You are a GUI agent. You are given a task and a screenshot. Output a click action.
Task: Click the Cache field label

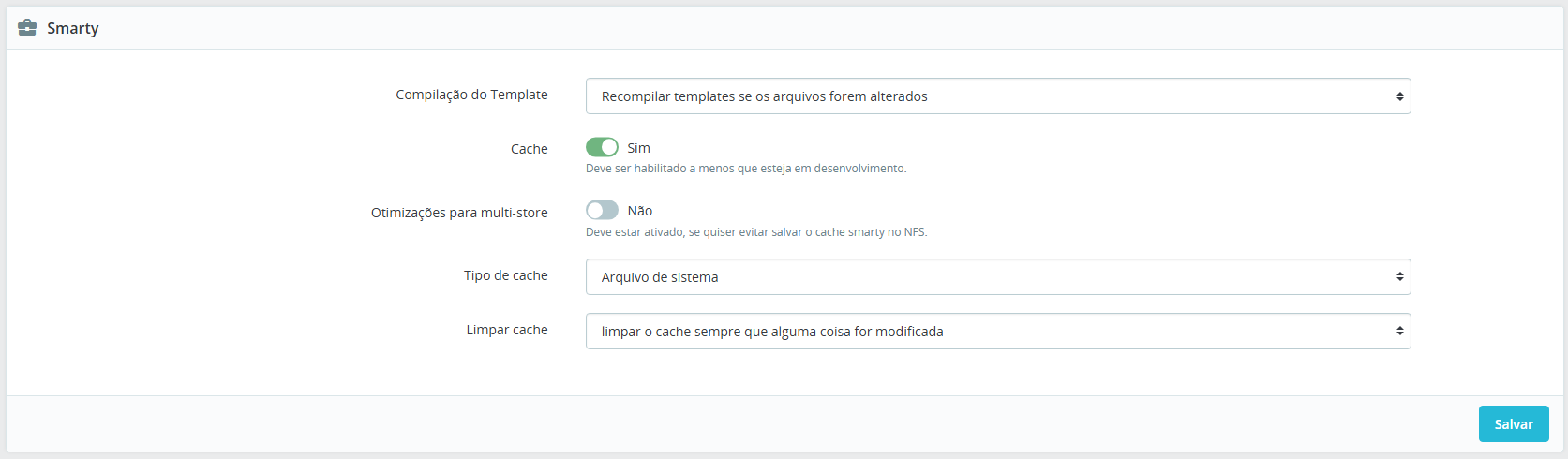530,149
